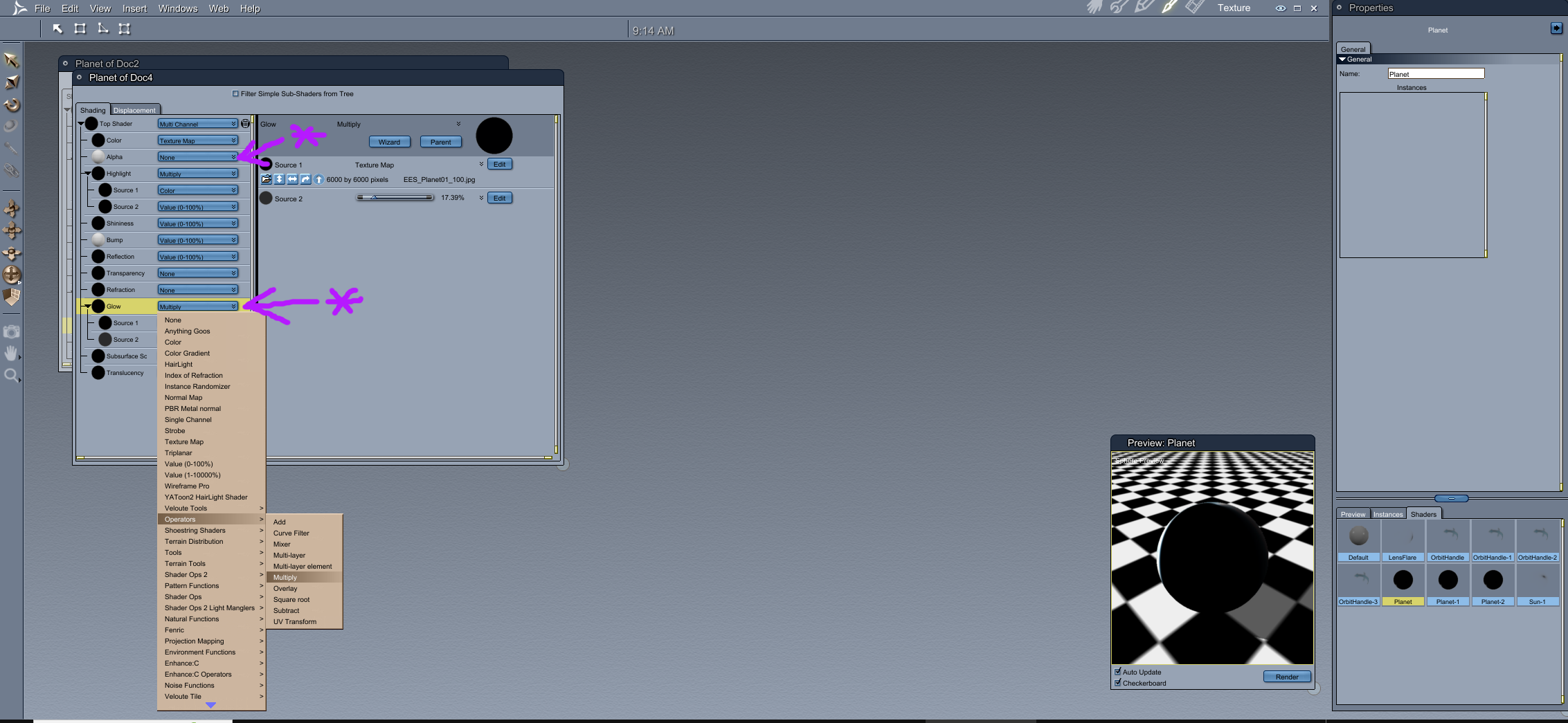Click the Wizard button
The image size is (1568, 723).
[x=389, y=142]
